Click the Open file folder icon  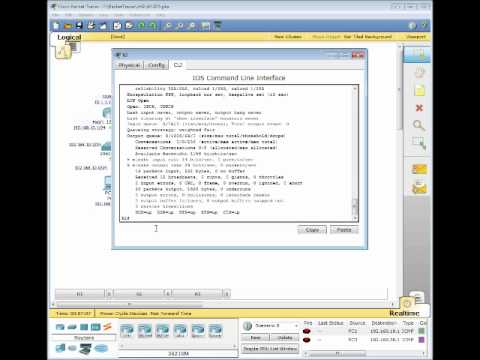68,25
